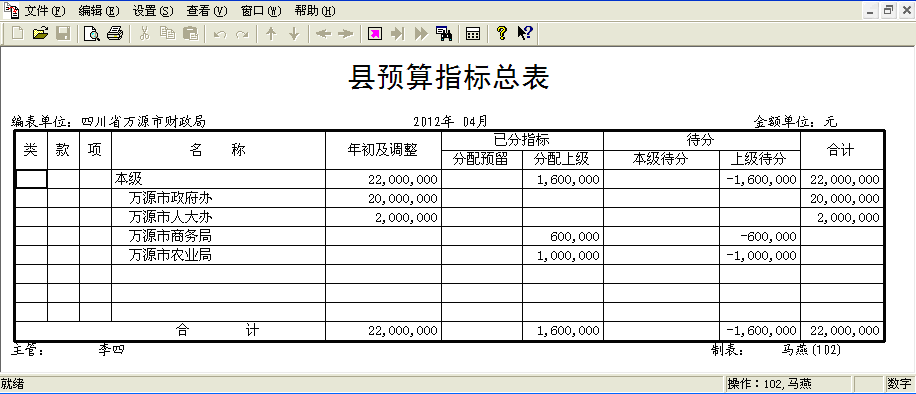The height and width of the screenshot is (394, 916).
Task: Select the 万源市人大办 row name
Action: point(218,217)
